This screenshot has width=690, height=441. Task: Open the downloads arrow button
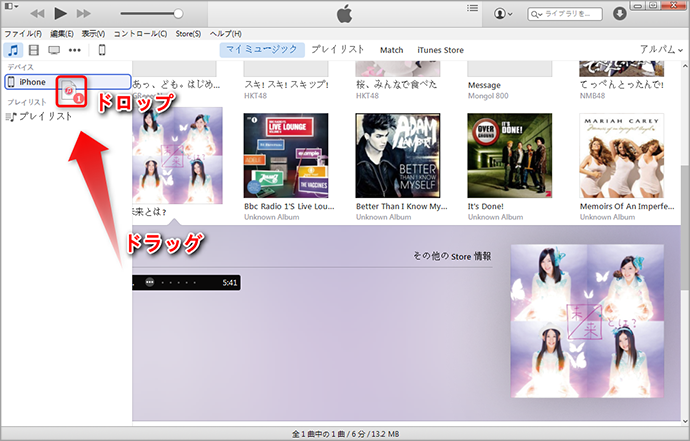coord(620,14)
